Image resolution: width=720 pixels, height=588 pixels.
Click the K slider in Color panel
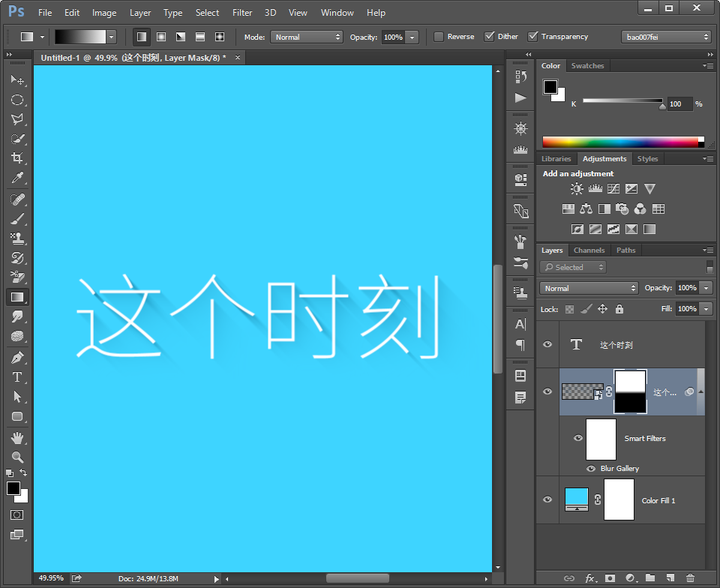pos(622,101)
